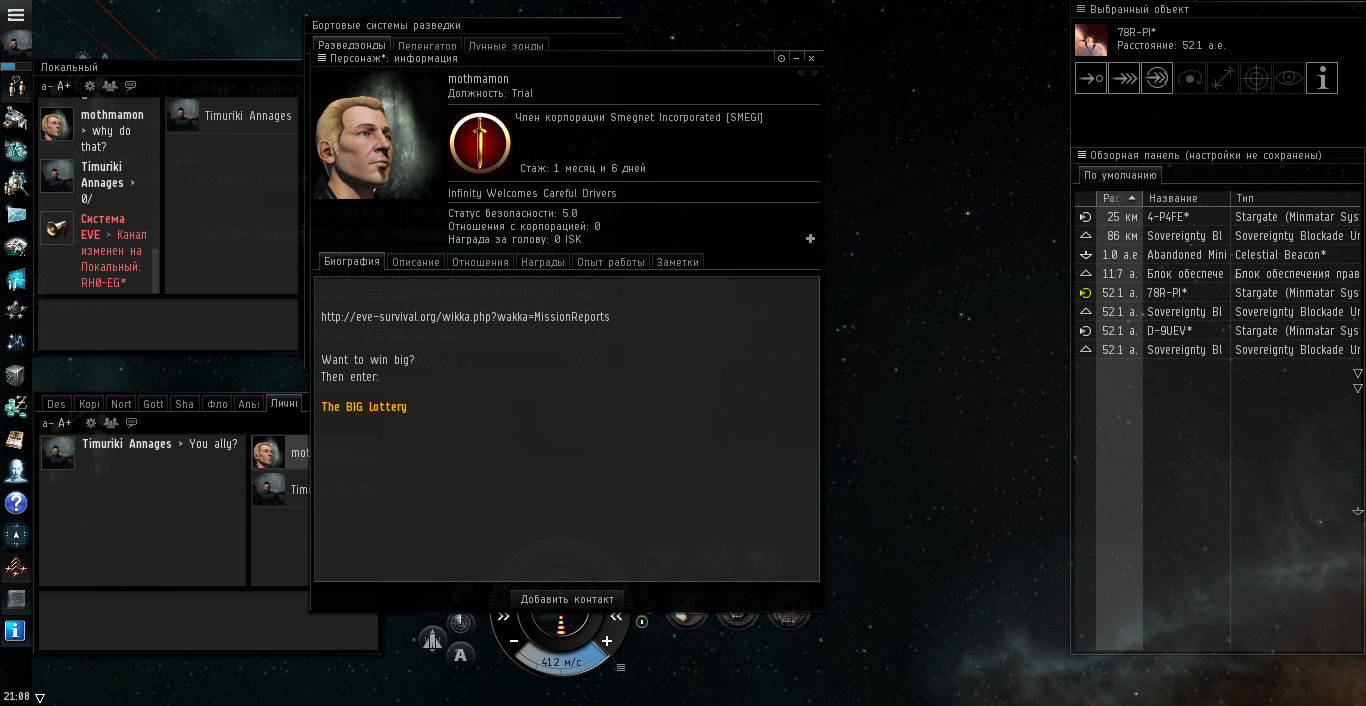Open the blue Help question mark icon
This screenshot has height=706, width=1366.
coord(16,502)
